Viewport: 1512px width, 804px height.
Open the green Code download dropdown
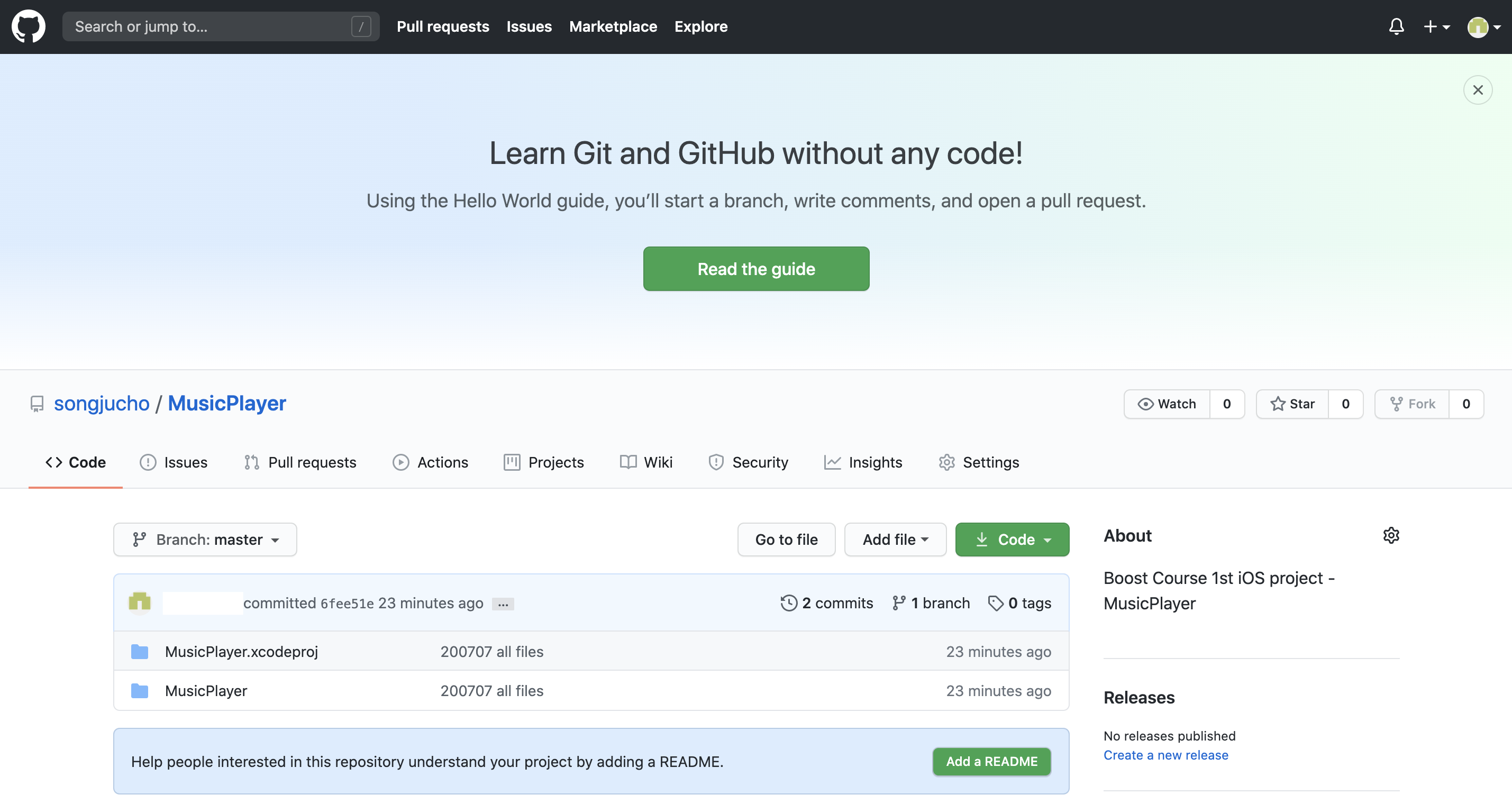click(x=1012, y=540)
